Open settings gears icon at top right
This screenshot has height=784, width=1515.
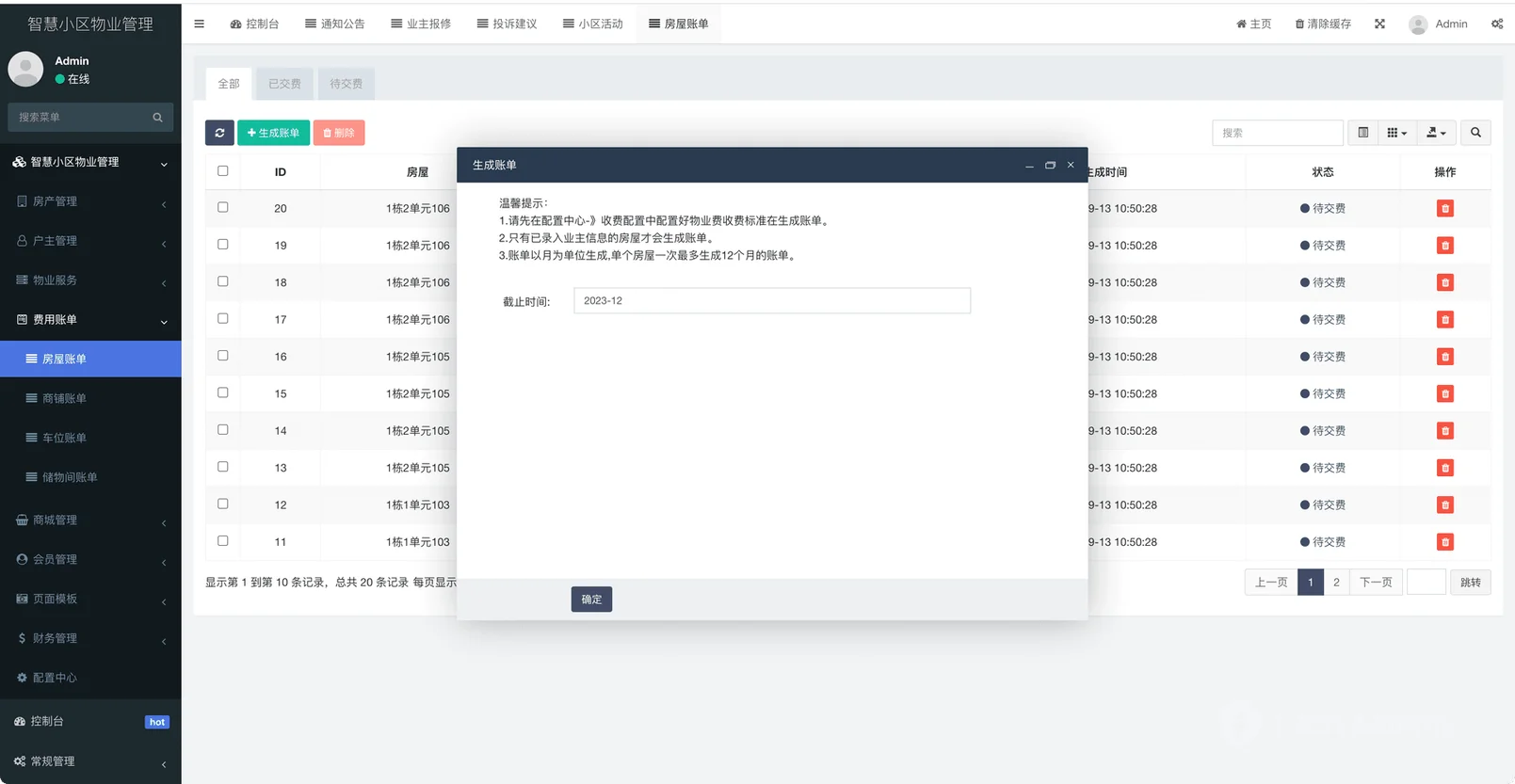click(x=1496, y=24)
